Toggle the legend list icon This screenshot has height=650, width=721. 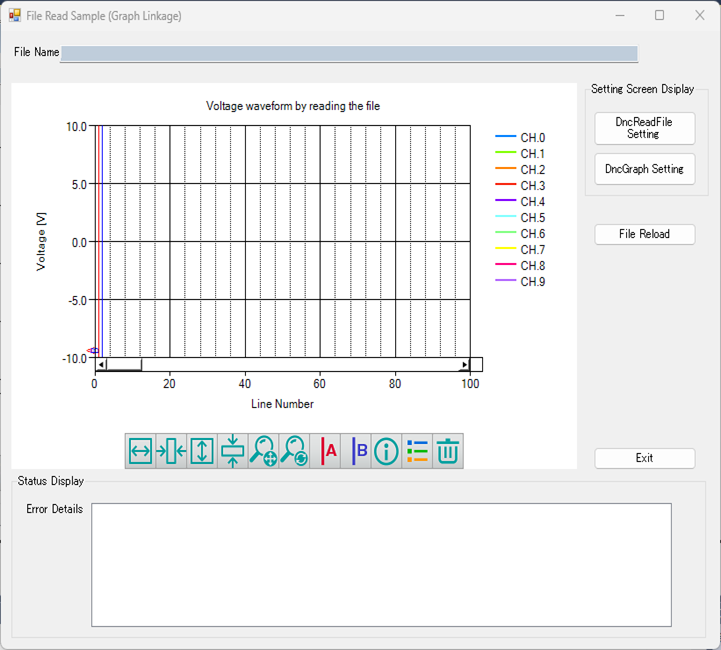(418, 451)
